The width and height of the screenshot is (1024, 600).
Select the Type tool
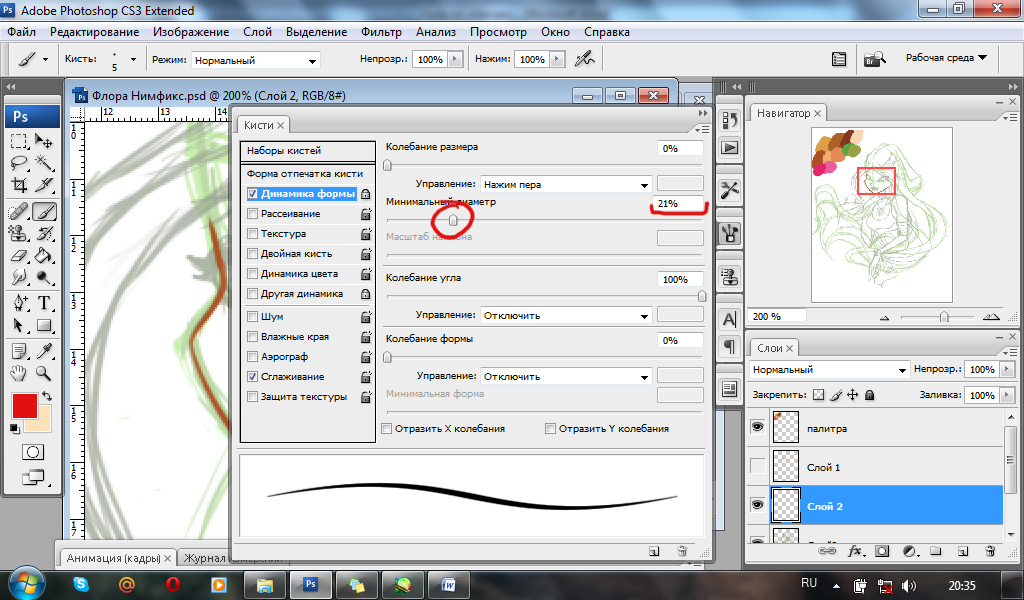(x=44, y=303)
